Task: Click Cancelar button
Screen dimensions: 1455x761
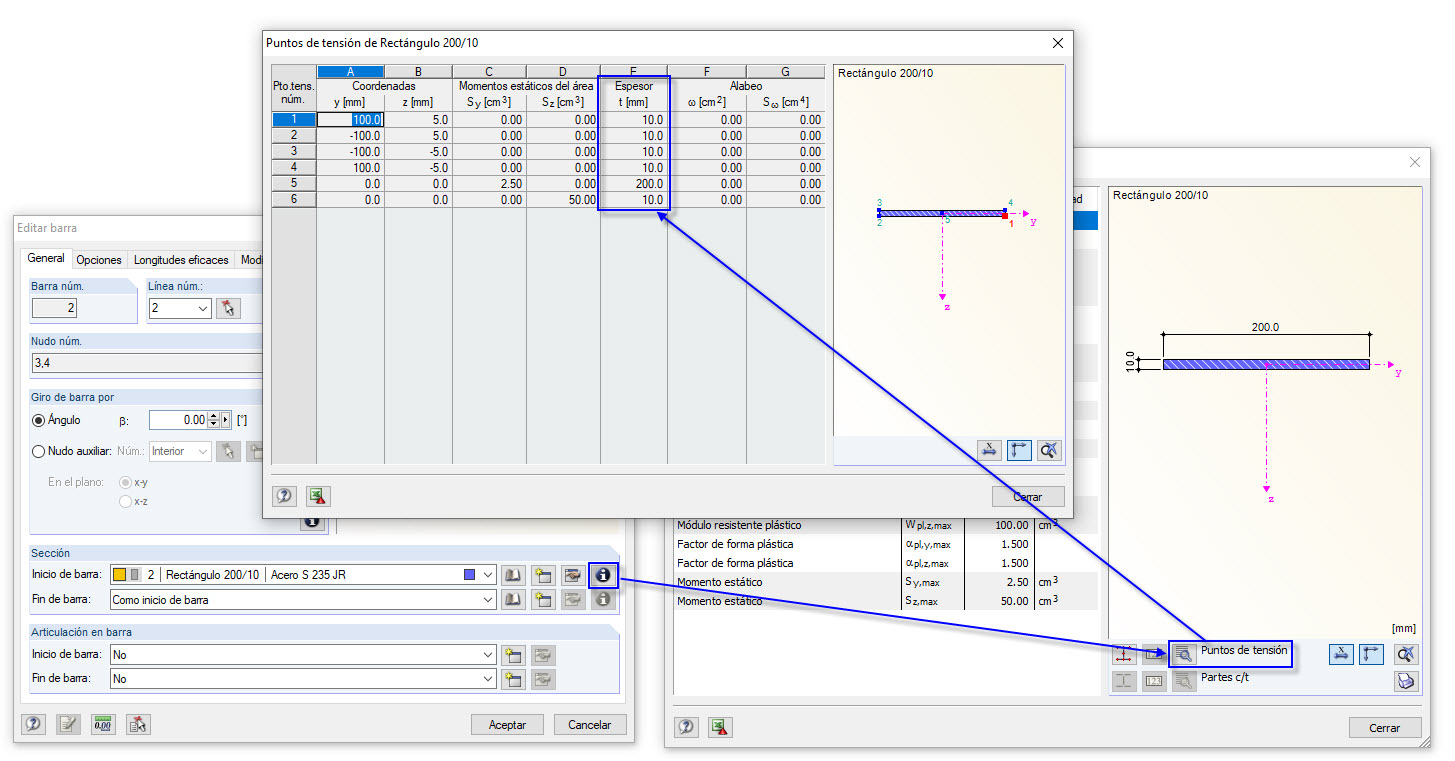Action: tap(590, 725)
